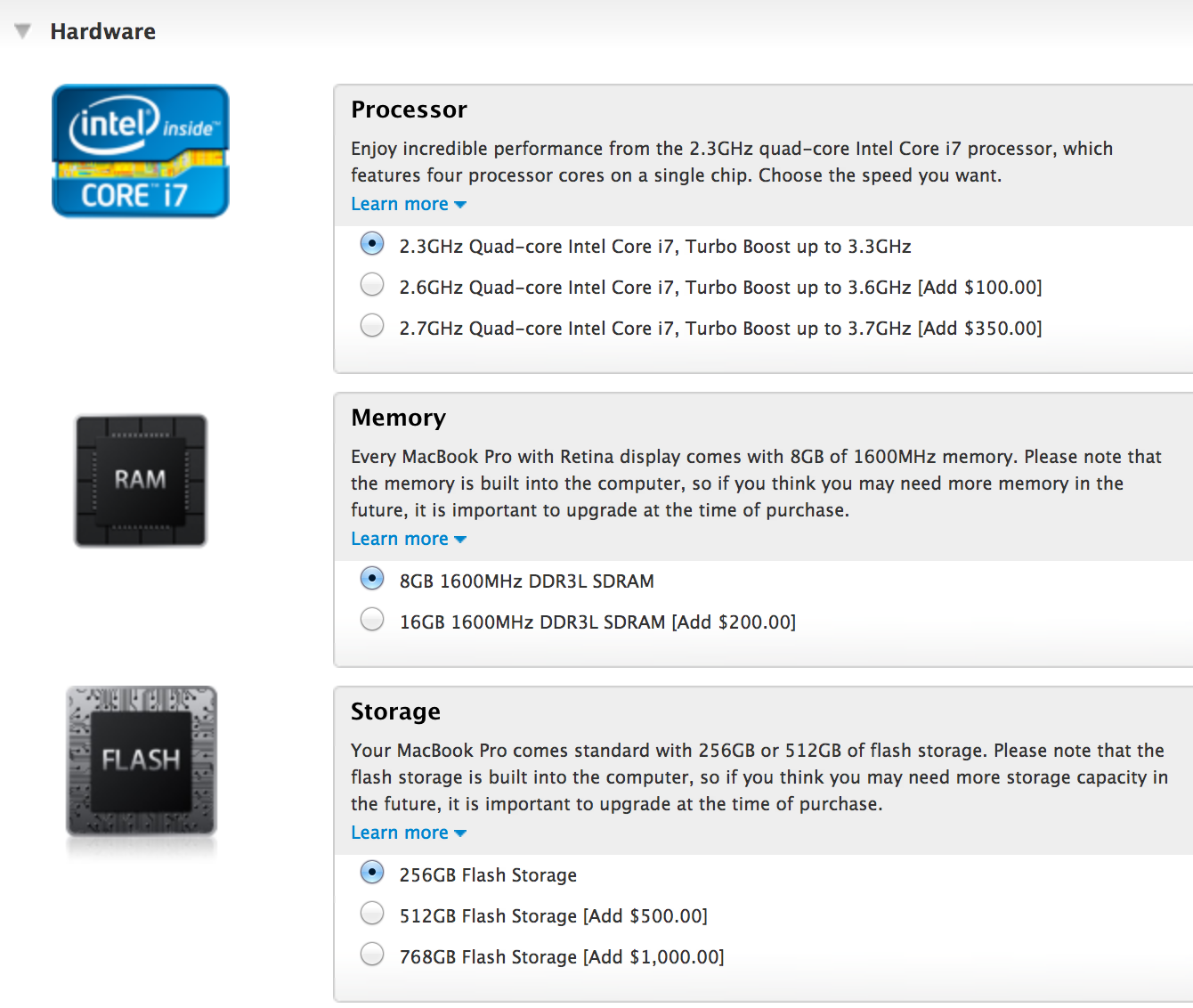This screenshot has width=1193, height=1008.
Task: Select the 2.7GHz processor upgrade for $350
Action: [x=371, y=325]
